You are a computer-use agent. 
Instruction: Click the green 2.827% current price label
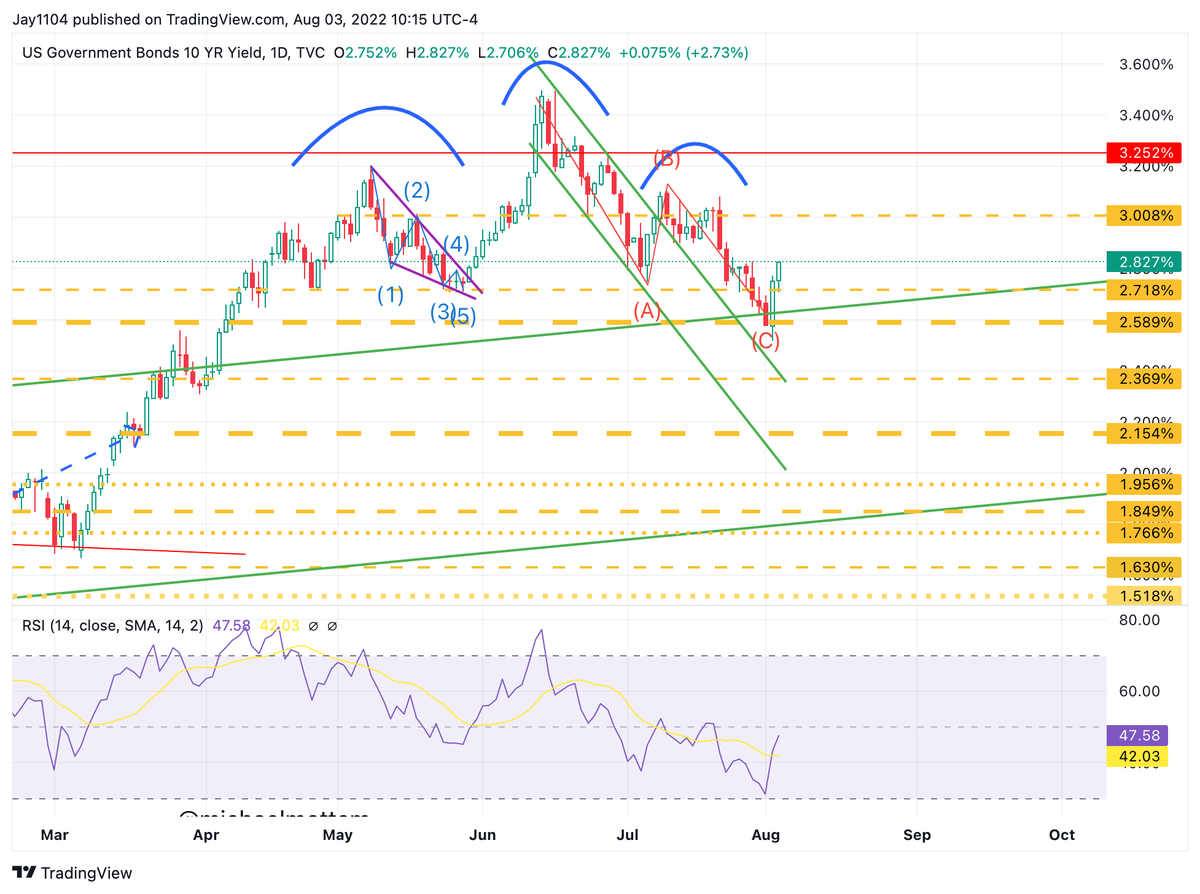tap(1144, 263)
